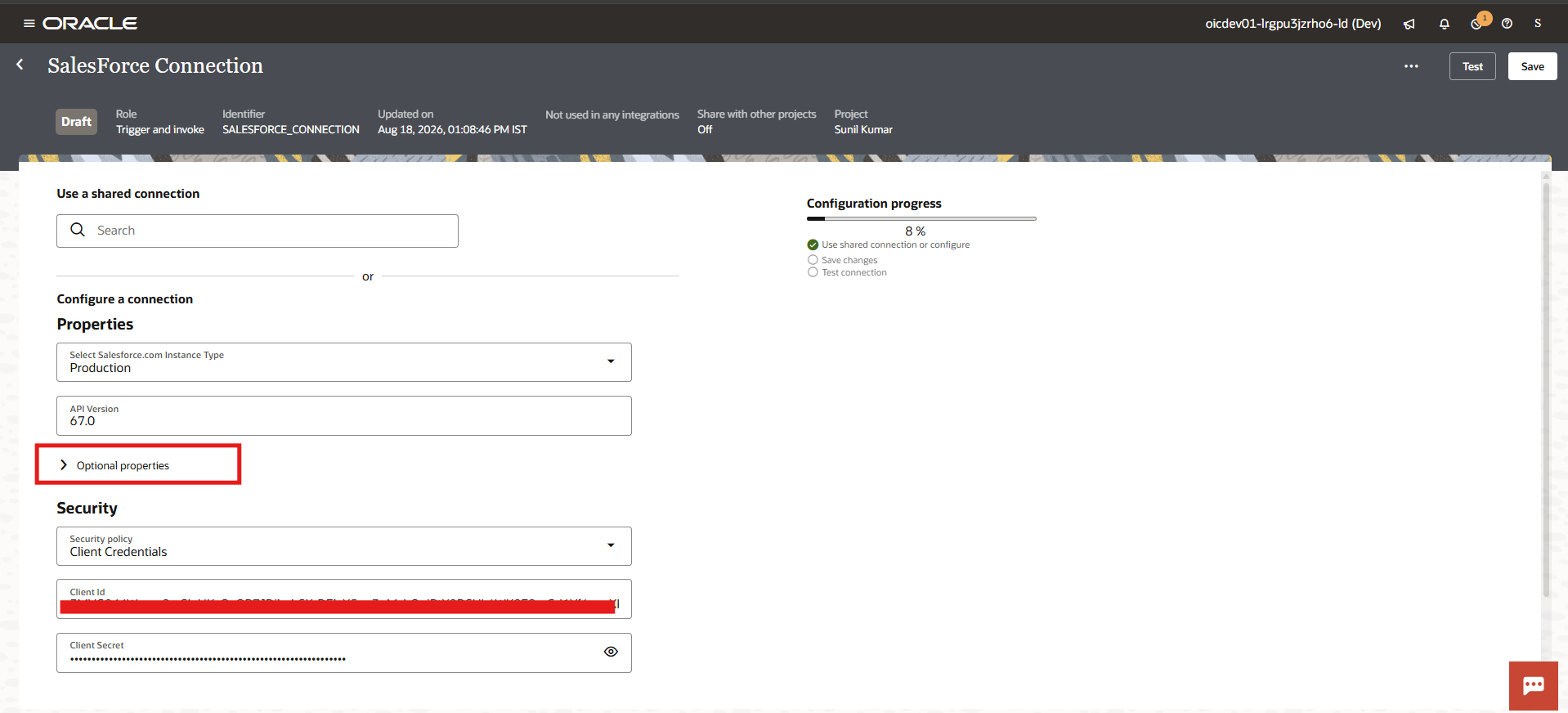Click 'Not used in any integrations' text
Image resolution: width=1568 pixels, height=713 pixels.
pos(612,114)
